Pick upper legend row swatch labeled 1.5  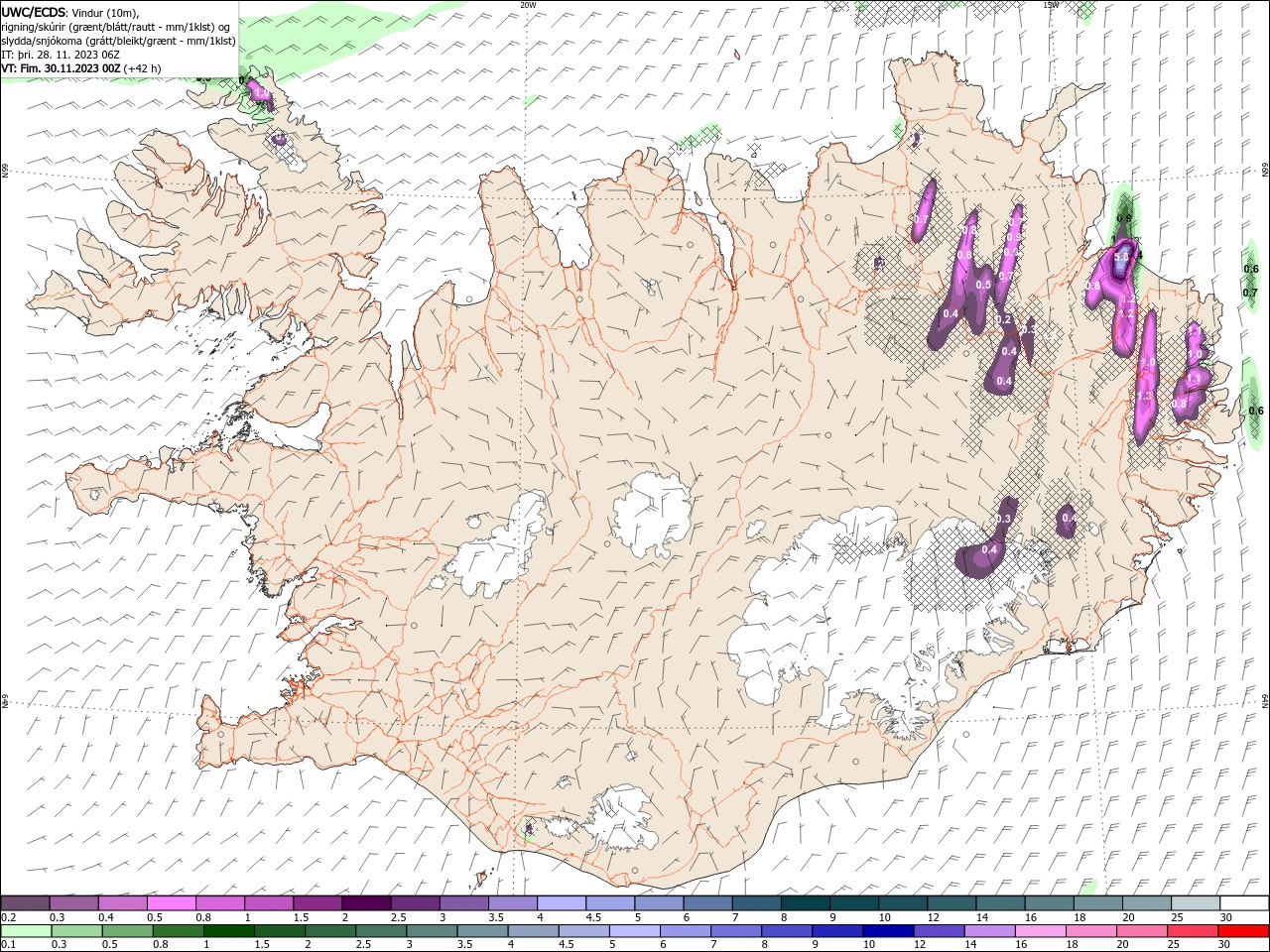point(317,903)
